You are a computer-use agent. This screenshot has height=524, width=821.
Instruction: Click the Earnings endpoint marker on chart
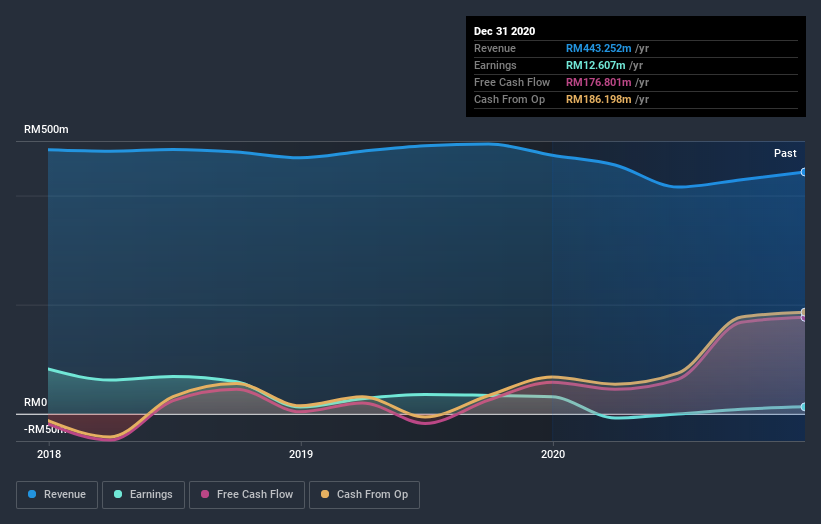point(804,407)
